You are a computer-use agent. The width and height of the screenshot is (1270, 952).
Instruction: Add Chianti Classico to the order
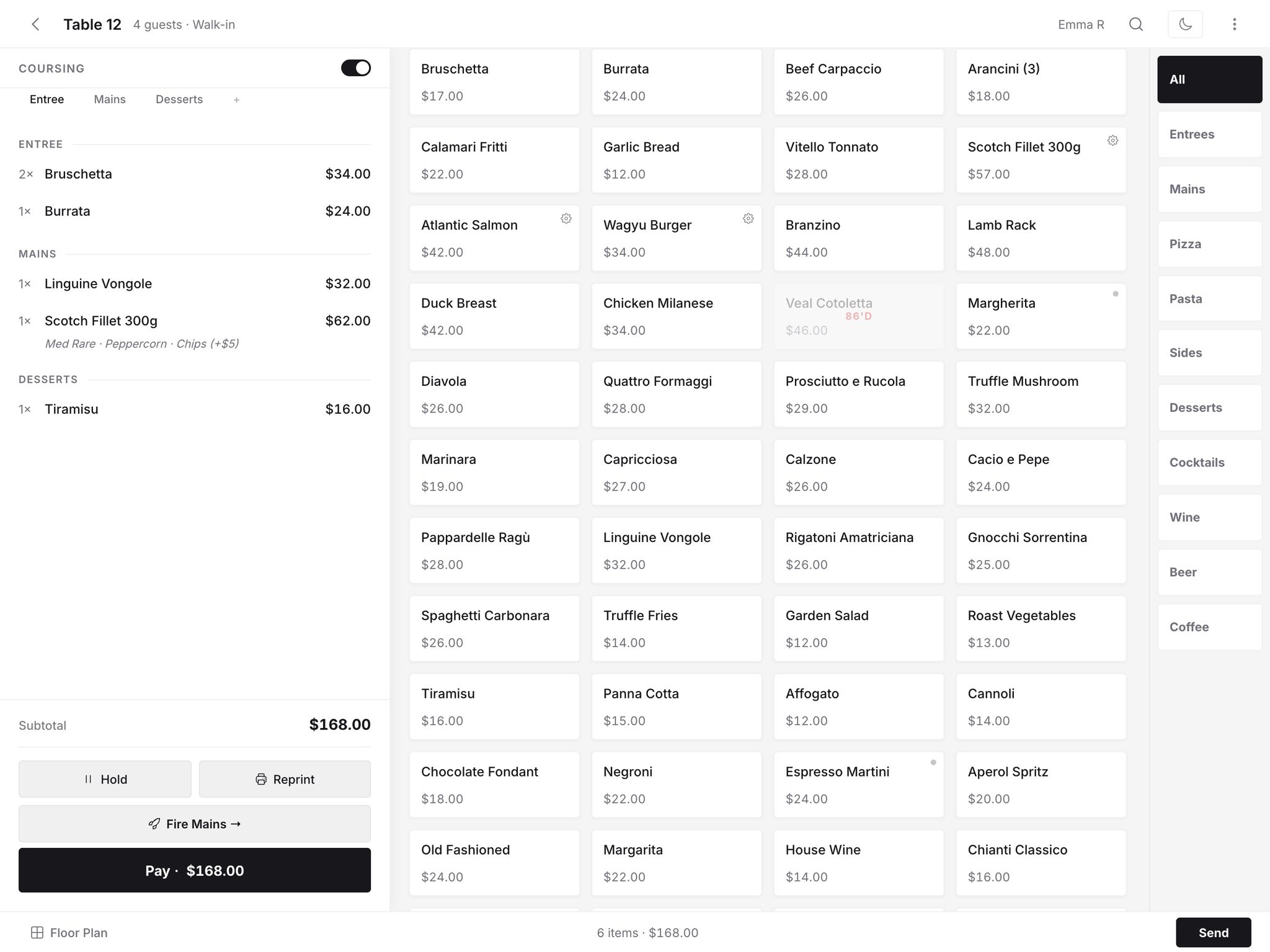coord(1041,863)
